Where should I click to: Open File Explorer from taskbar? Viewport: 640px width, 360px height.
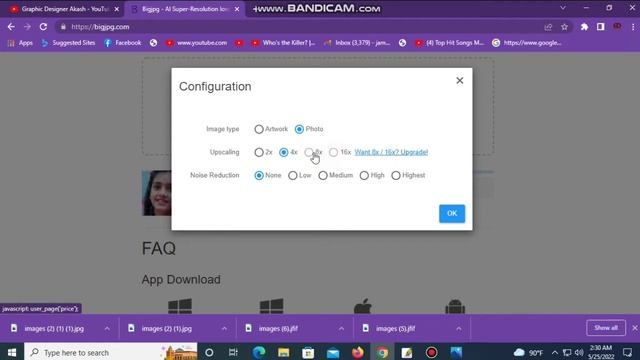coord(283,352)
